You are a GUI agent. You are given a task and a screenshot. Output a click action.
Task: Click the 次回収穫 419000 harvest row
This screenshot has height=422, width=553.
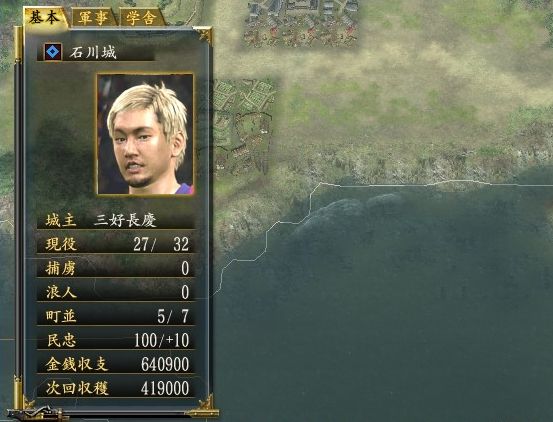point(116,388)
